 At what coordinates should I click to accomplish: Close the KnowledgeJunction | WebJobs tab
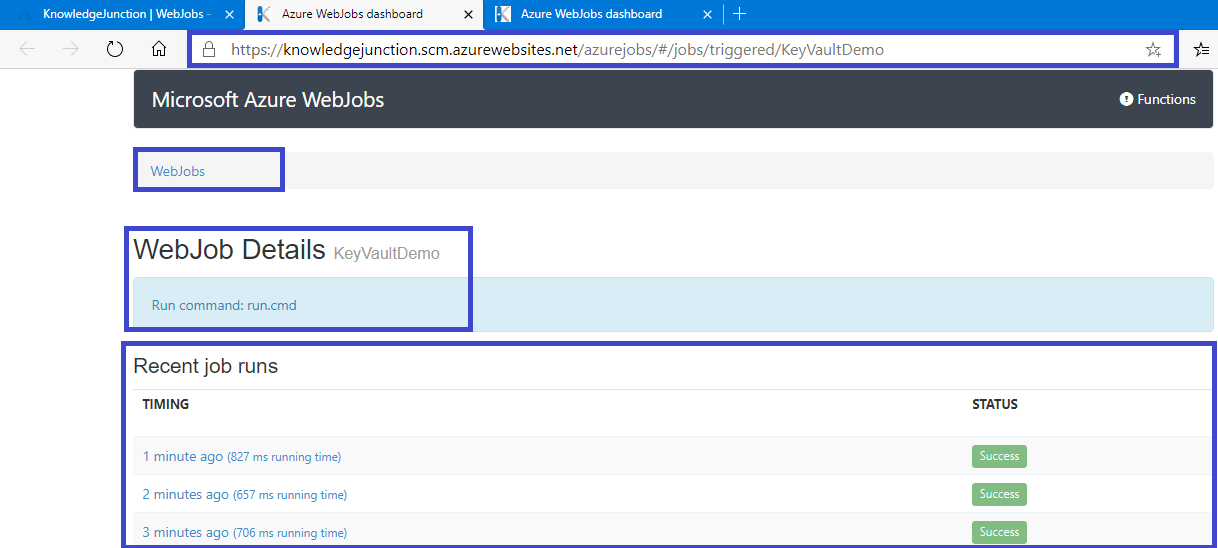(x=229, y=14)
